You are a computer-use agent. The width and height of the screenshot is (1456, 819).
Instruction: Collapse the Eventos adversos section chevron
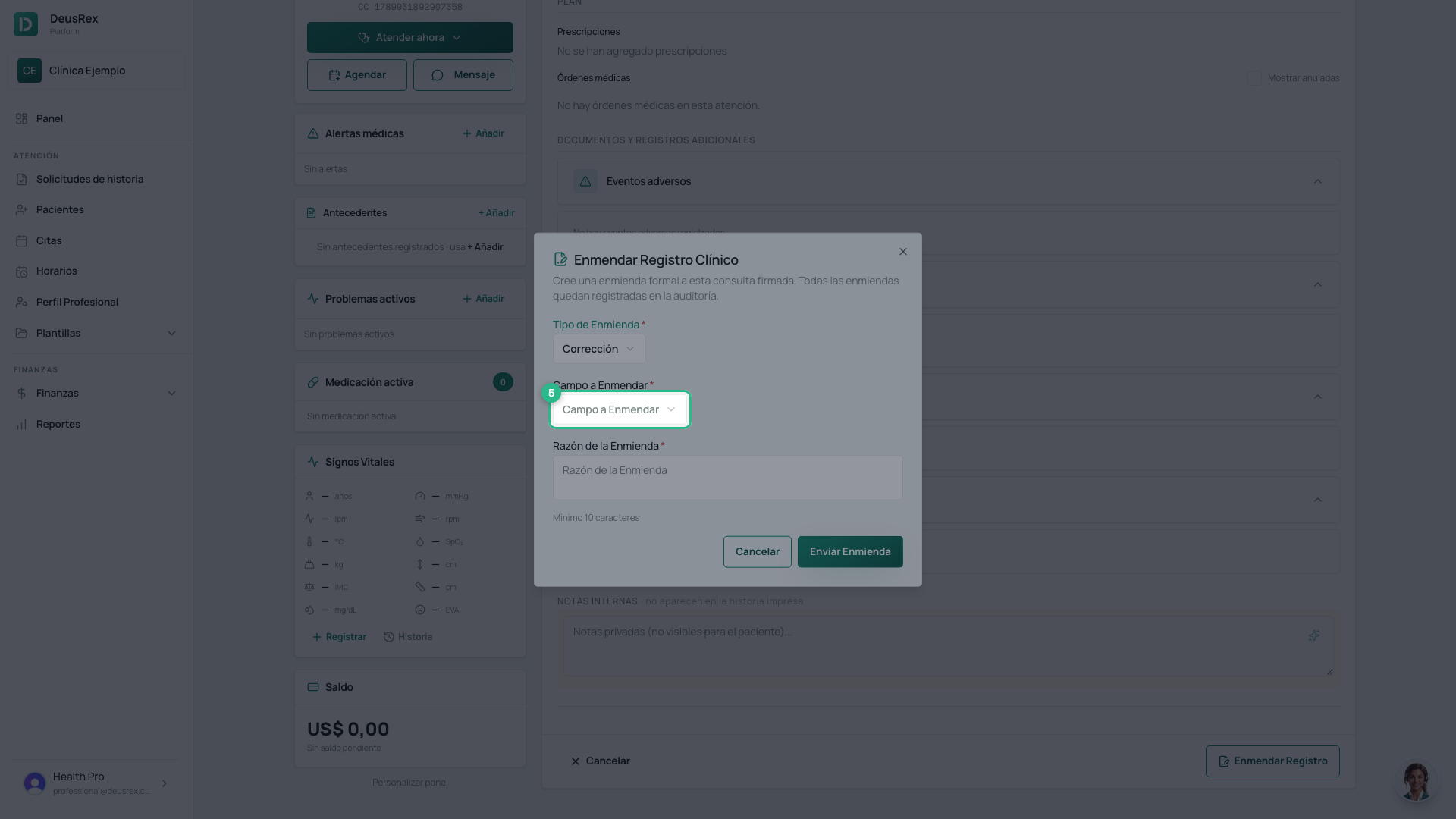(1318, 181)
